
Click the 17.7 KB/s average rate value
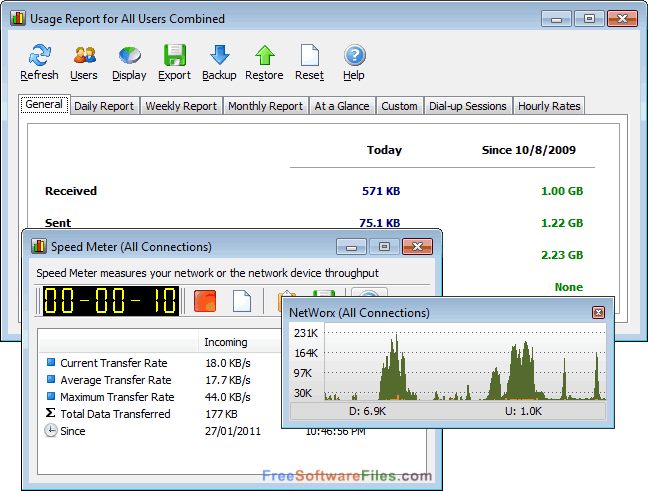[228, 380]
